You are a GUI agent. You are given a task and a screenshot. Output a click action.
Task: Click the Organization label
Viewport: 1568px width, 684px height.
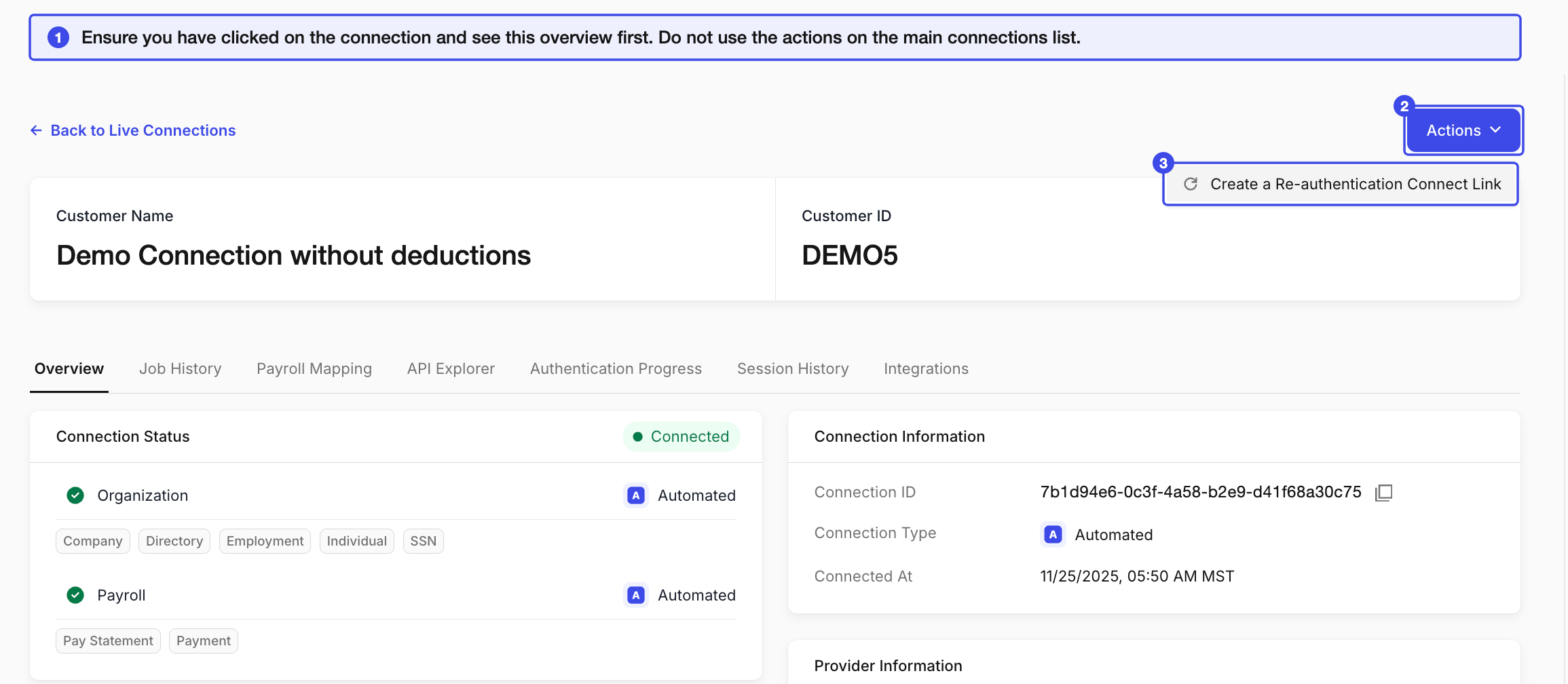[143, 495]
